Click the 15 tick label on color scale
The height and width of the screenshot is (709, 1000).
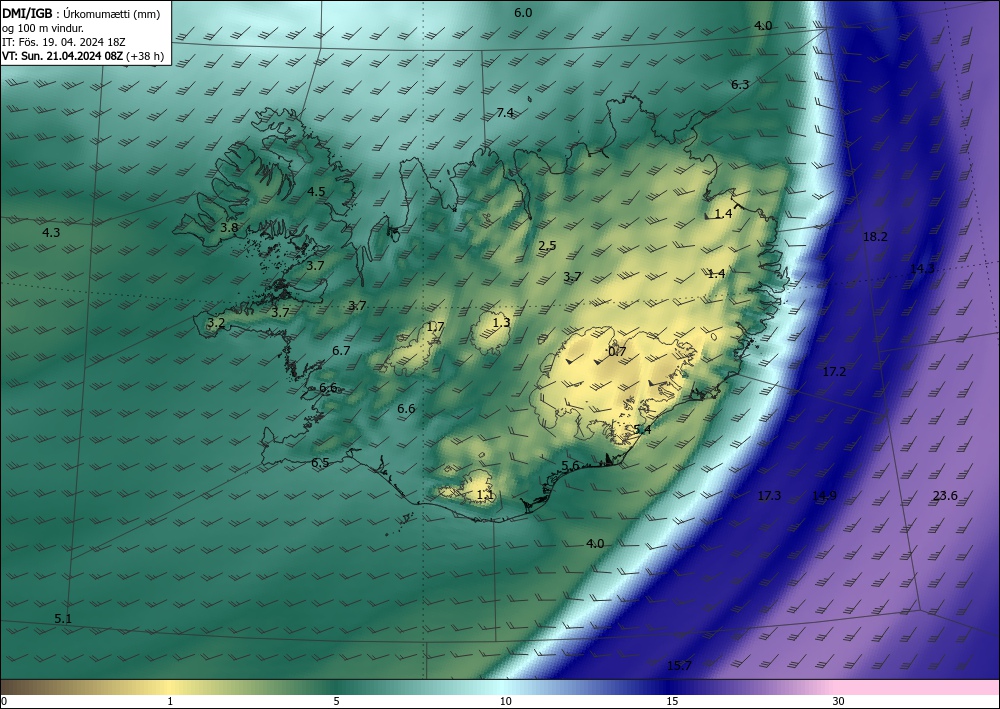point(672,701)
